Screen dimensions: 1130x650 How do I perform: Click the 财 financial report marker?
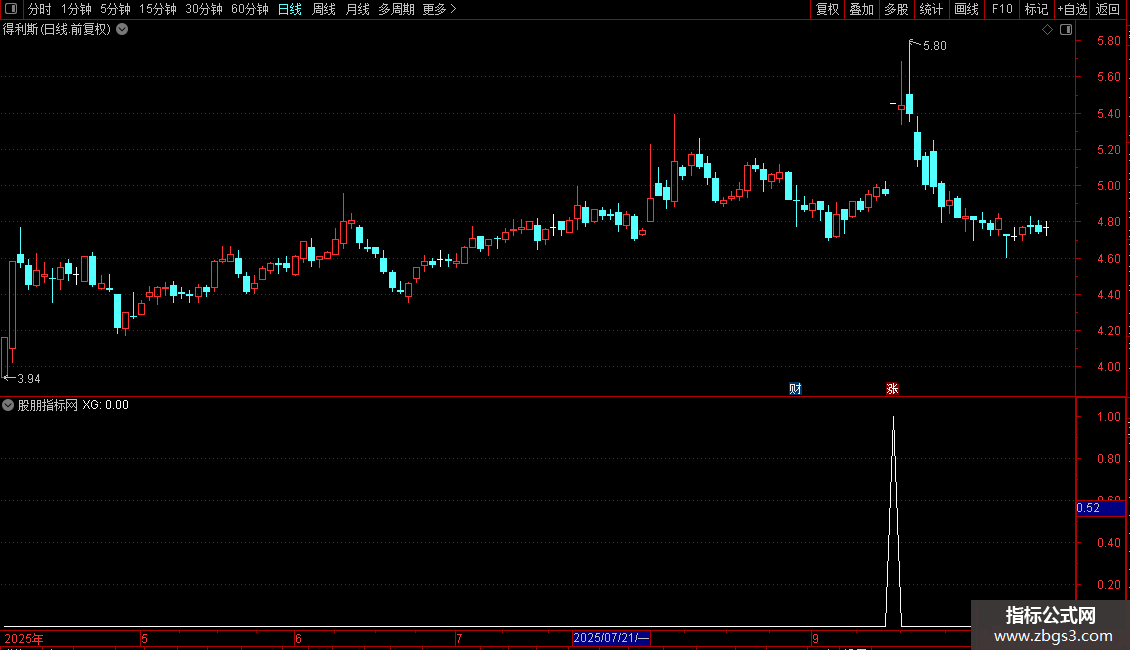click(795, 388)
